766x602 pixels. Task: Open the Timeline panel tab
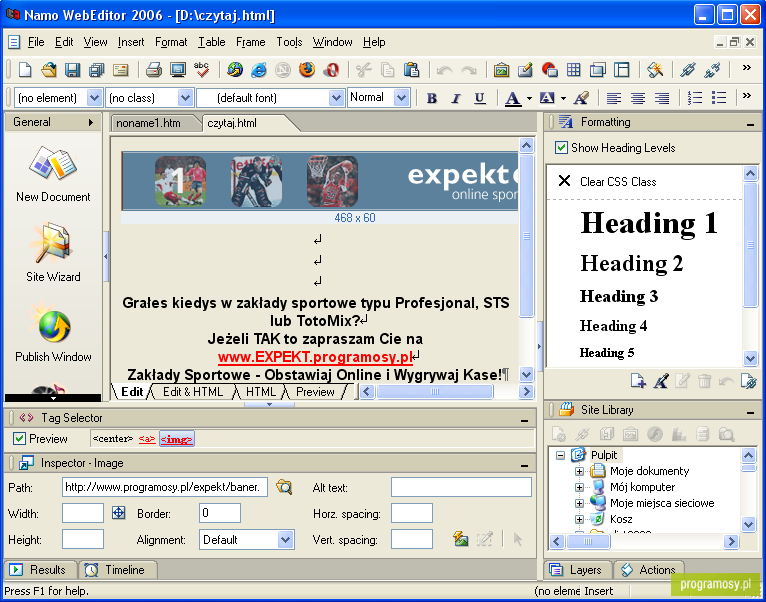click(x=118, y=570)
